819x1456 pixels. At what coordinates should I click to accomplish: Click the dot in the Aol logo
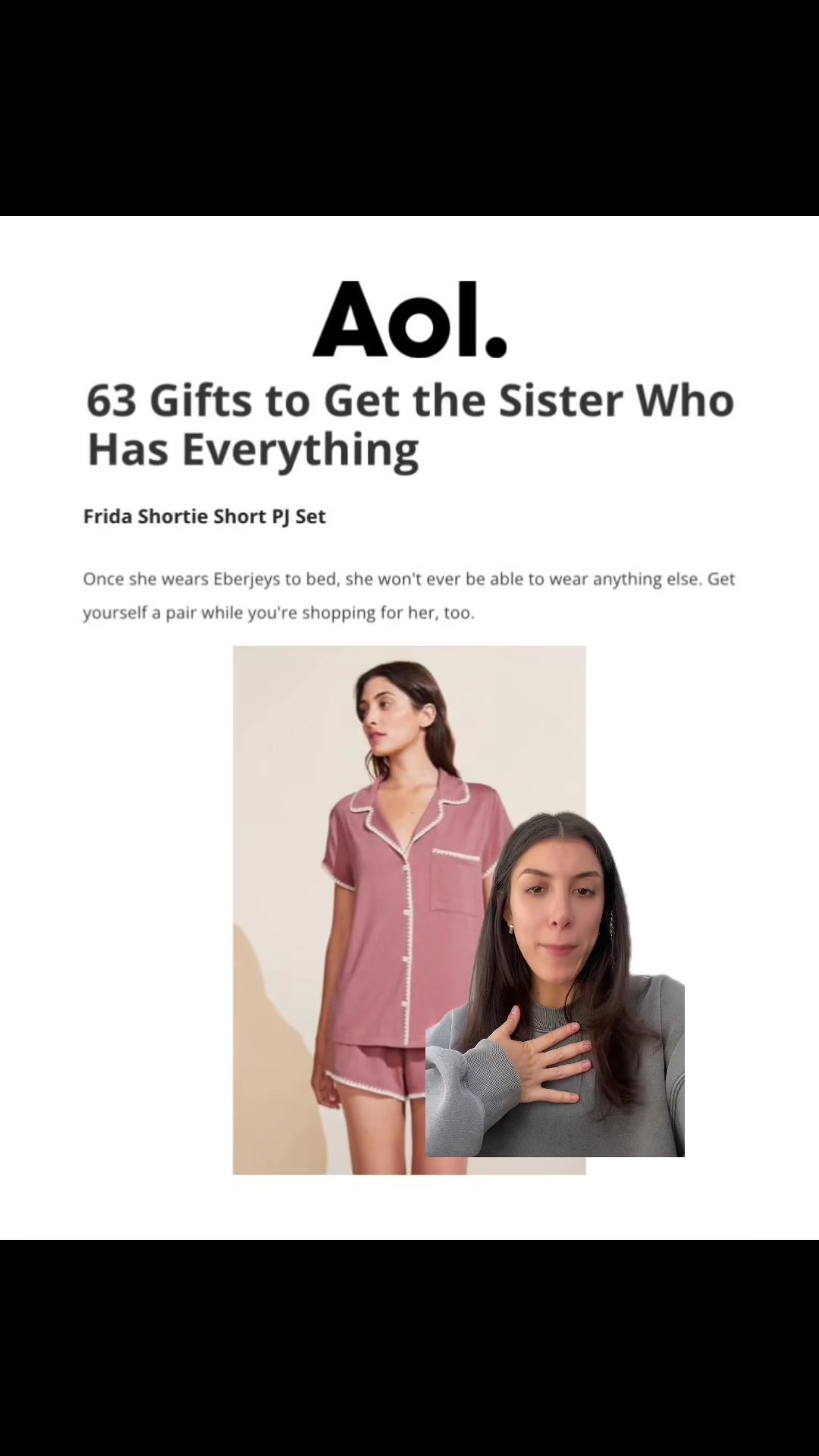[496, 347]
